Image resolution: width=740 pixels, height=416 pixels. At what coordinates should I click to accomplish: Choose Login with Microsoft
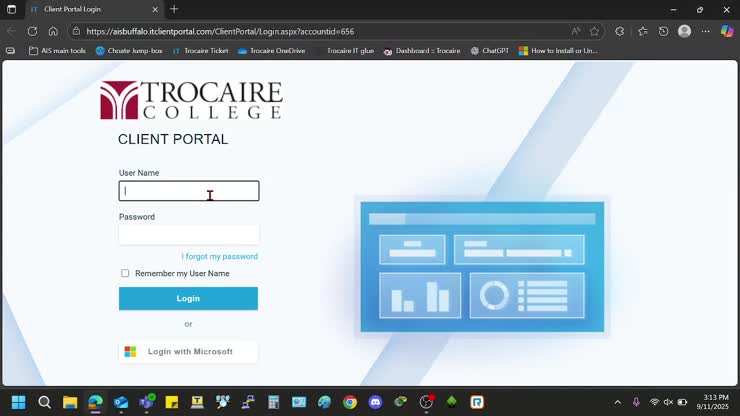[188, 351]
